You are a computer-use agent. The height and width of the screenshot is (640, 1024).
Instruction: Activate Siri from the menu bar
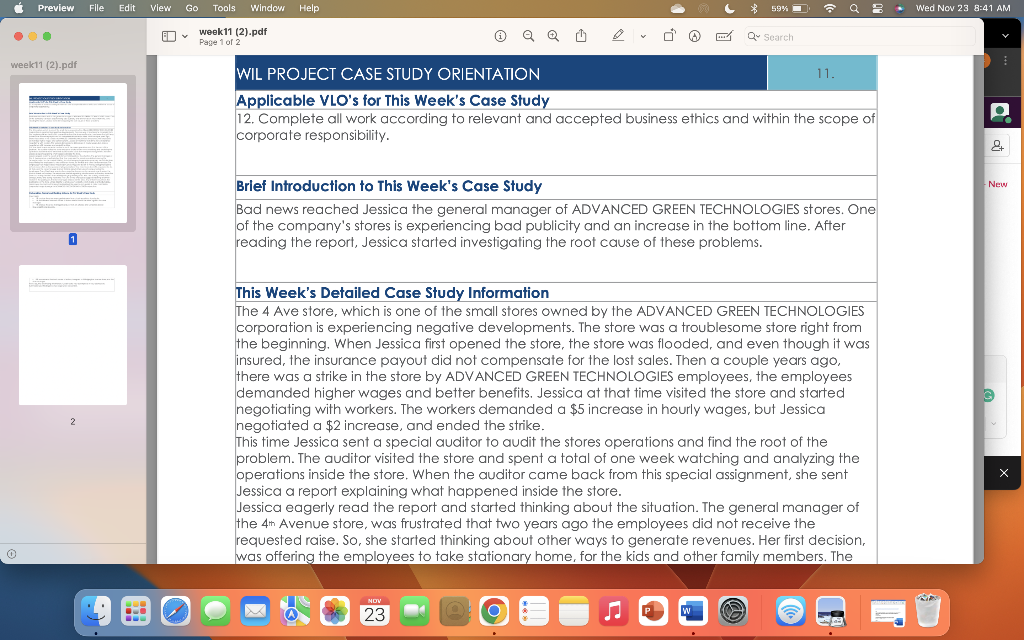899,8
